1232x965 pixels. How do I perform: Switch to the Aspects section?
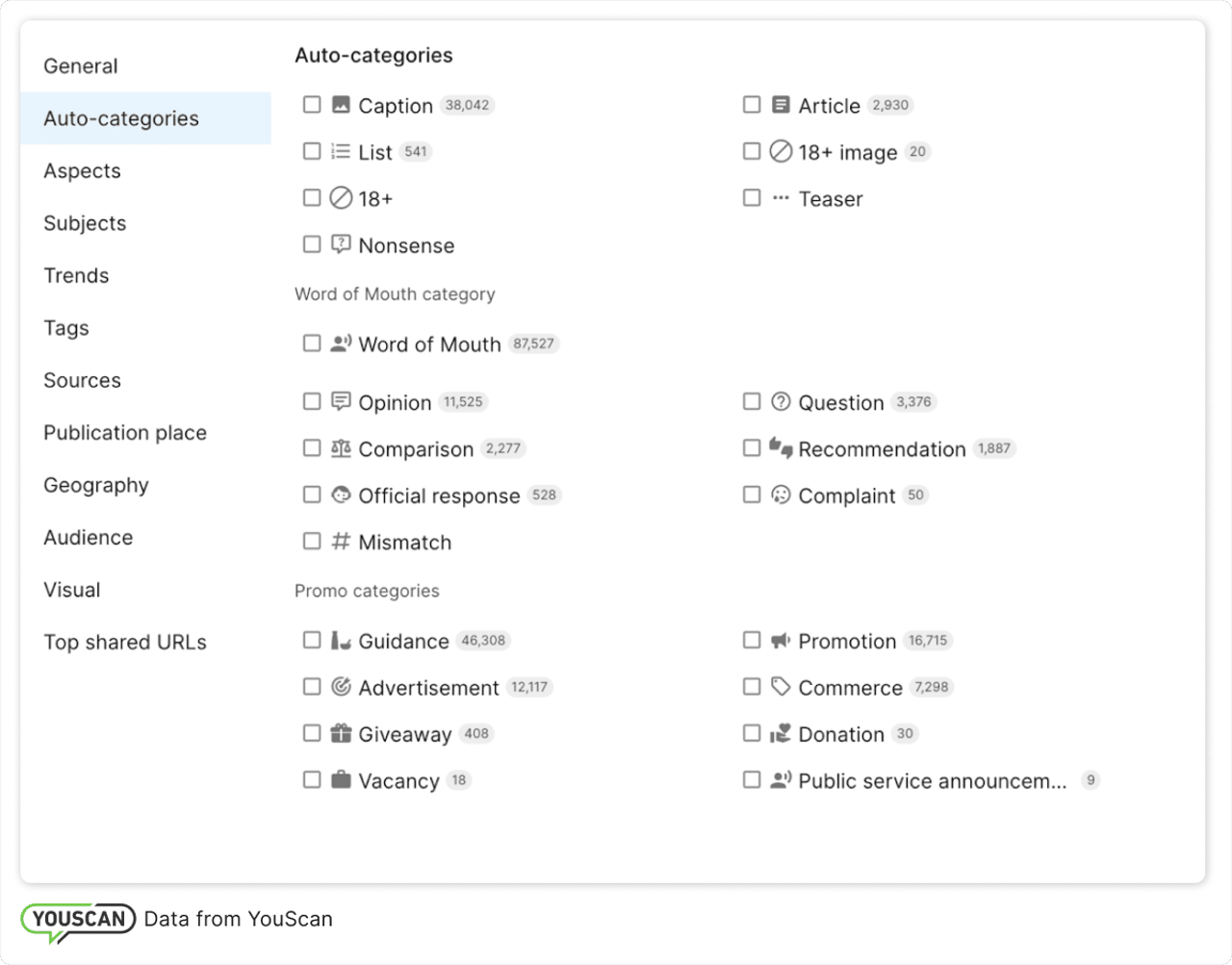[x=82, y=170]
